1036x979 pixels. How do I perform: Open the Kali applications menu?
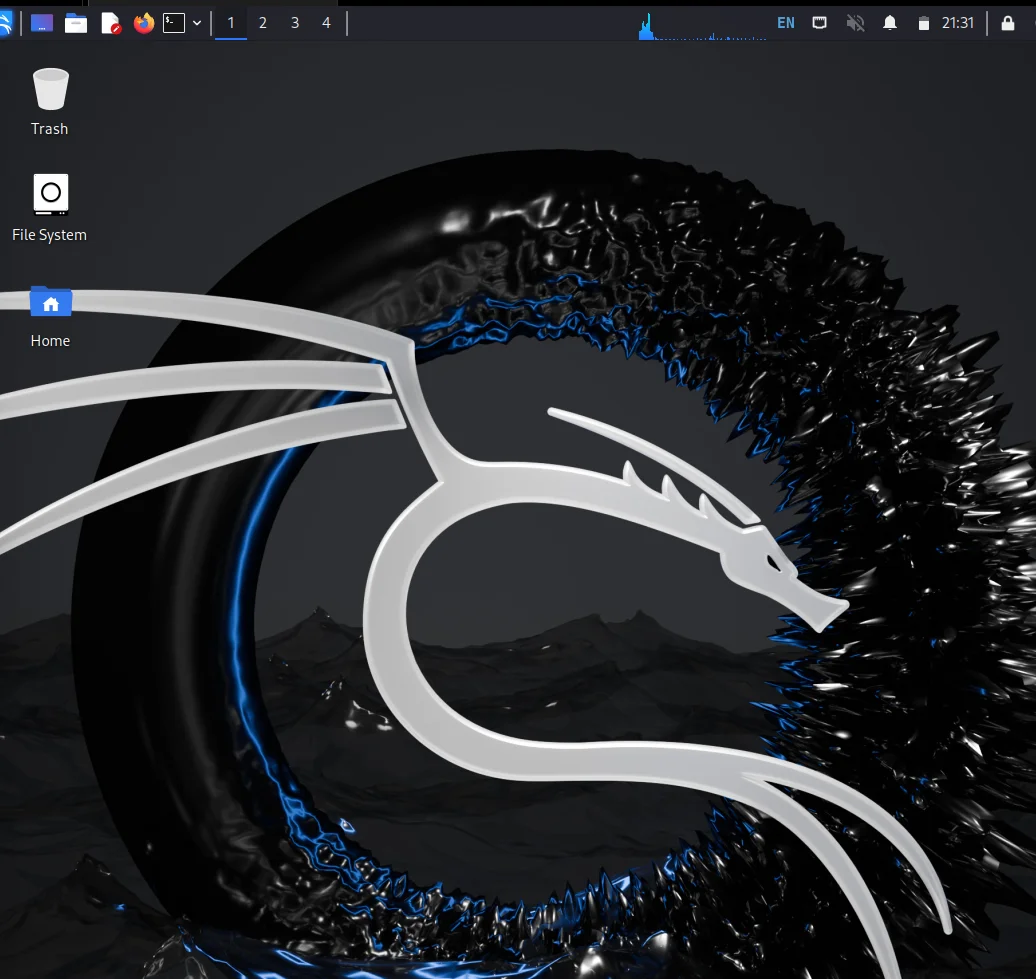pyautogui.click(x=5, y=23)
